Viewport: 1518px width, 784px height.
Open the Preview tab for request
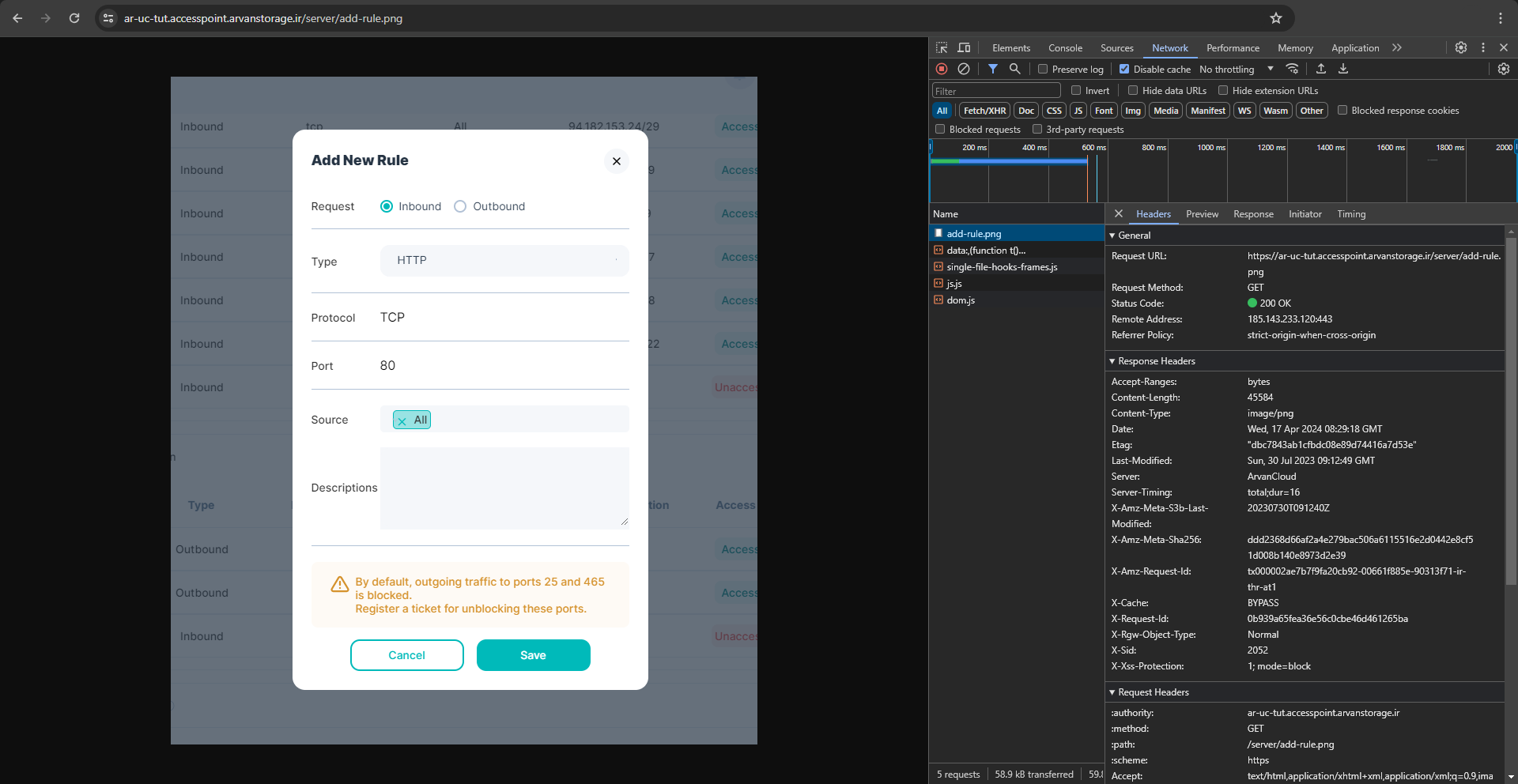(1202, 214)
